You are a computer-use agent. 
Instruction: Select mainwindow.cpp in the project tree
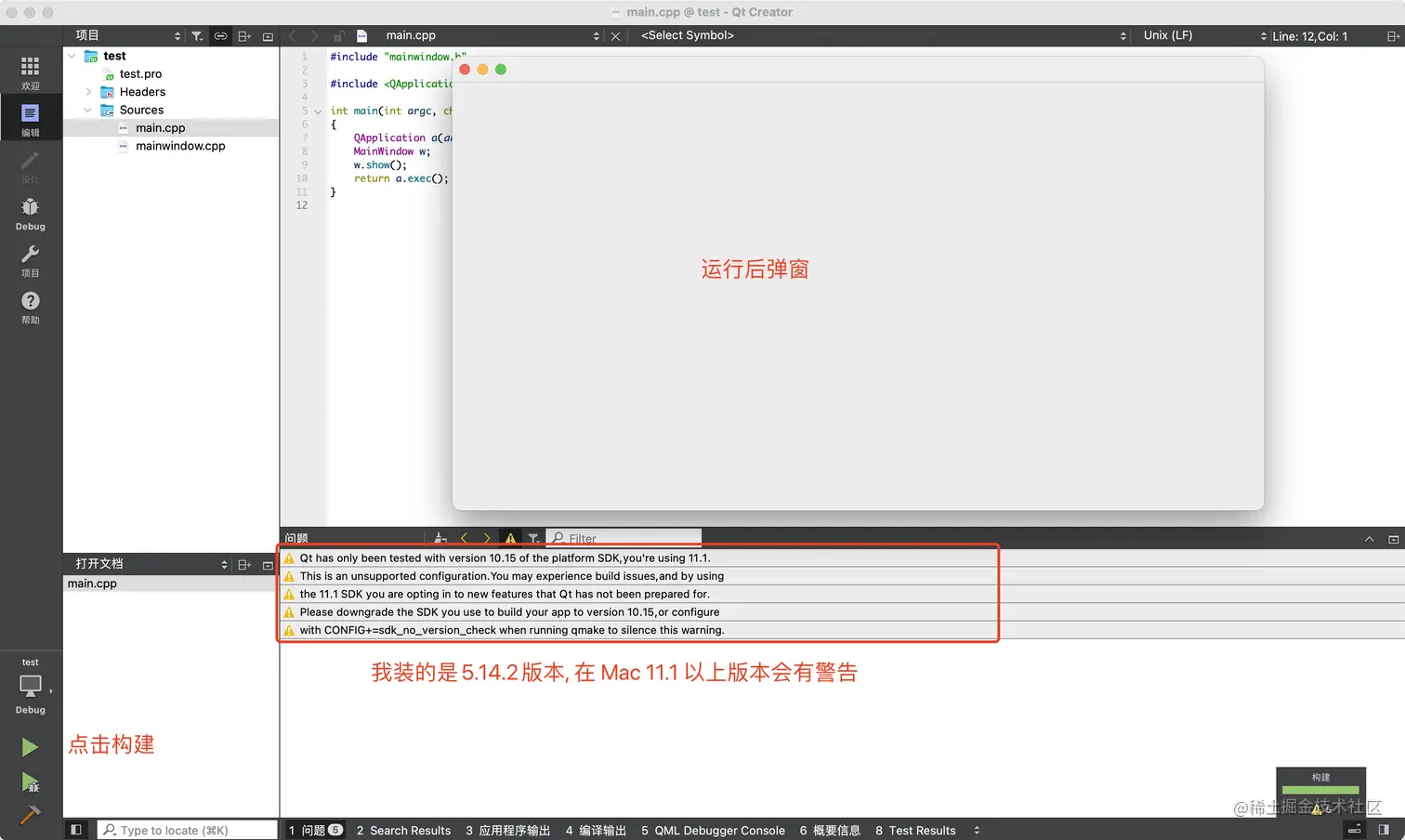pos(180,146)
